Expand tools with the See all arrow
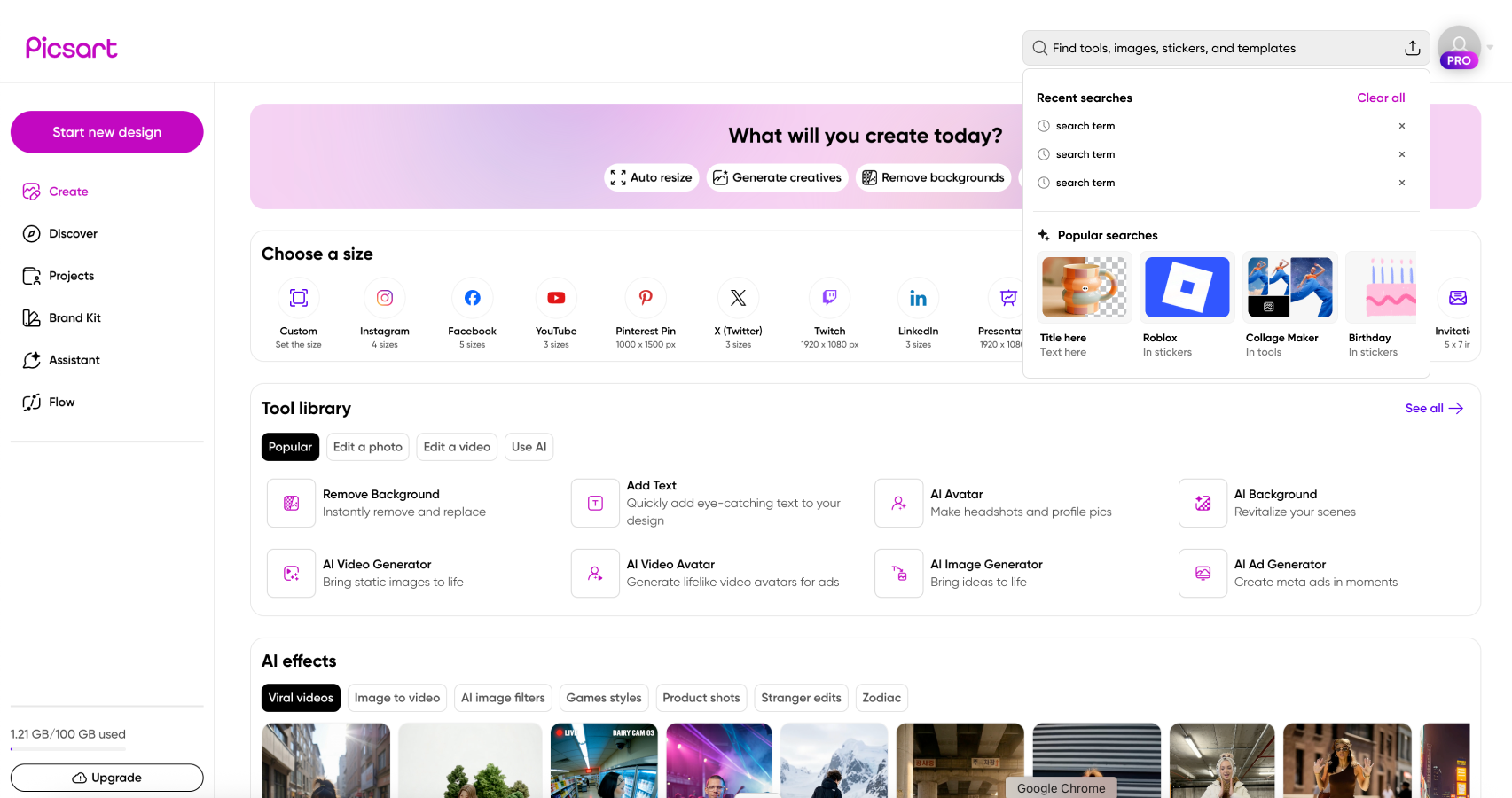The height and width of the screenshot is (798, 1512). (1433, 408)
